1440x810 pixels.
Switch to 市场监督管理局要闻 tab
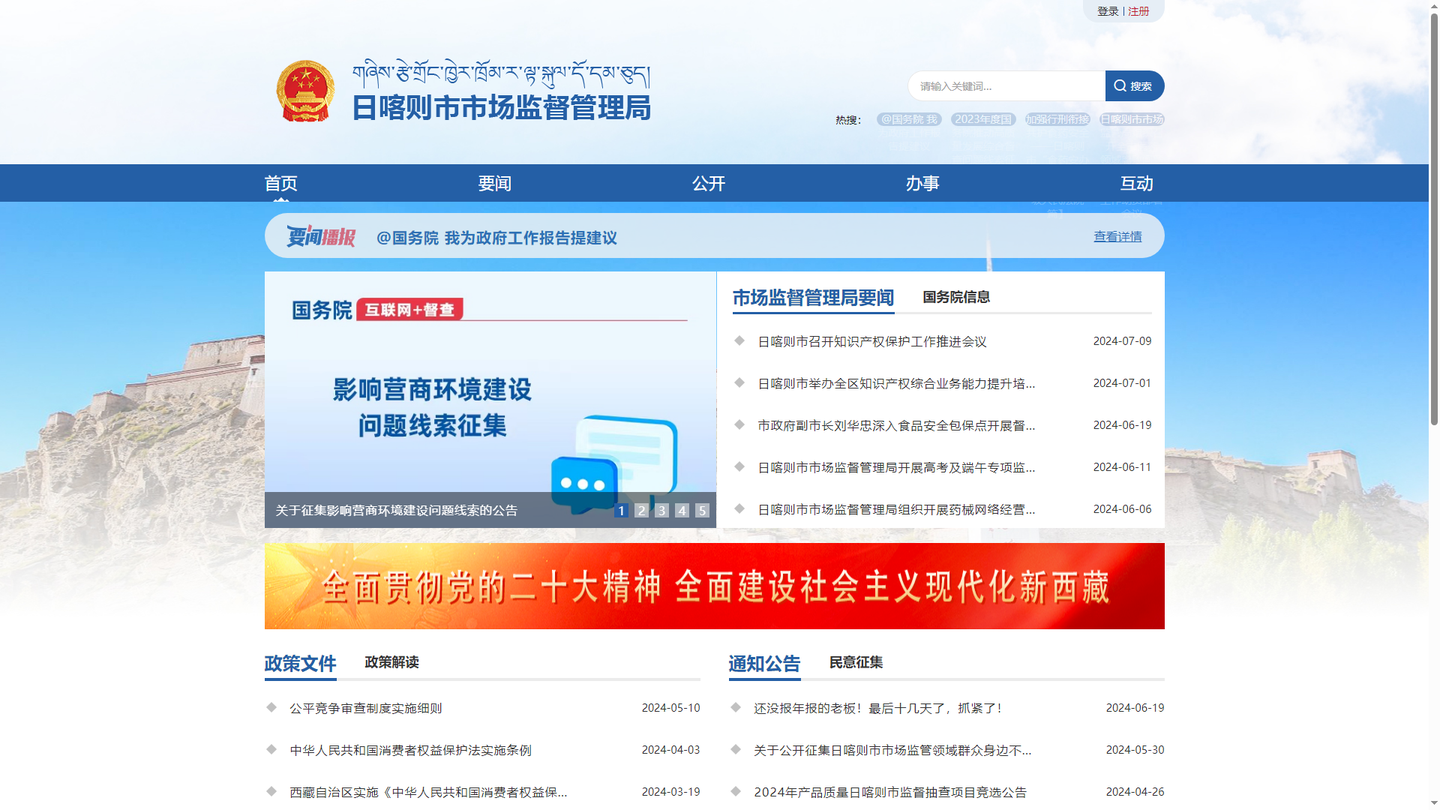tap(813, 298)
